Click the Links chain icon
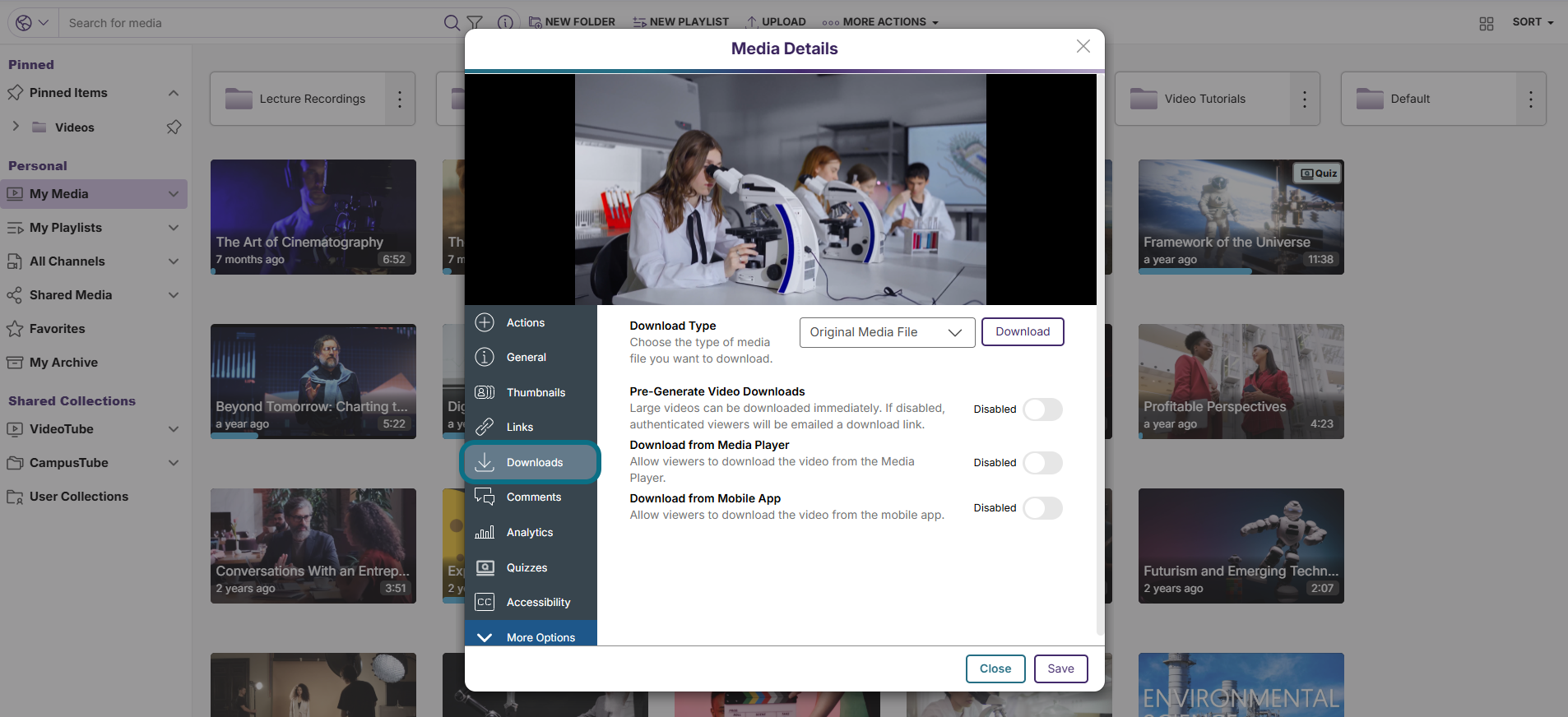The height and width of the screenshot is (717, 1568). 485,427
